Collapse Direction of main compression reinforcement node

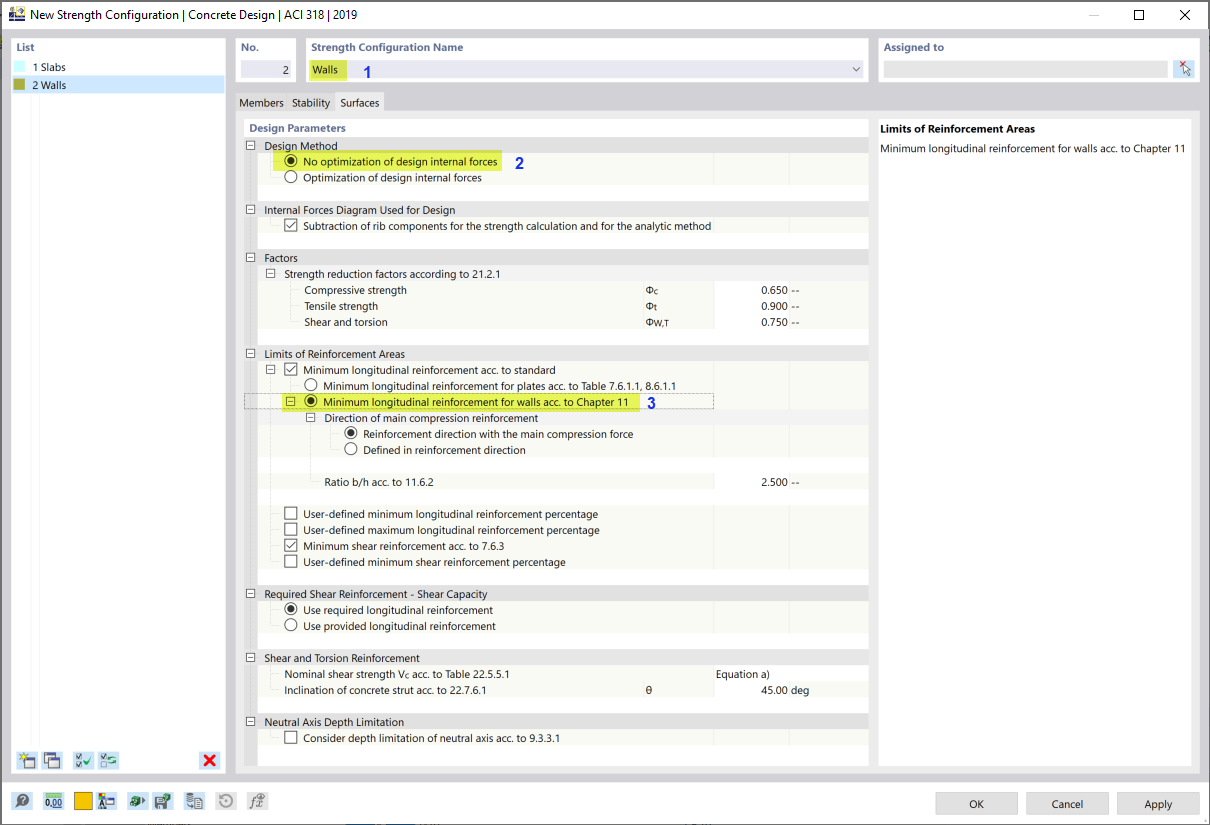click(x=311, y=417)
